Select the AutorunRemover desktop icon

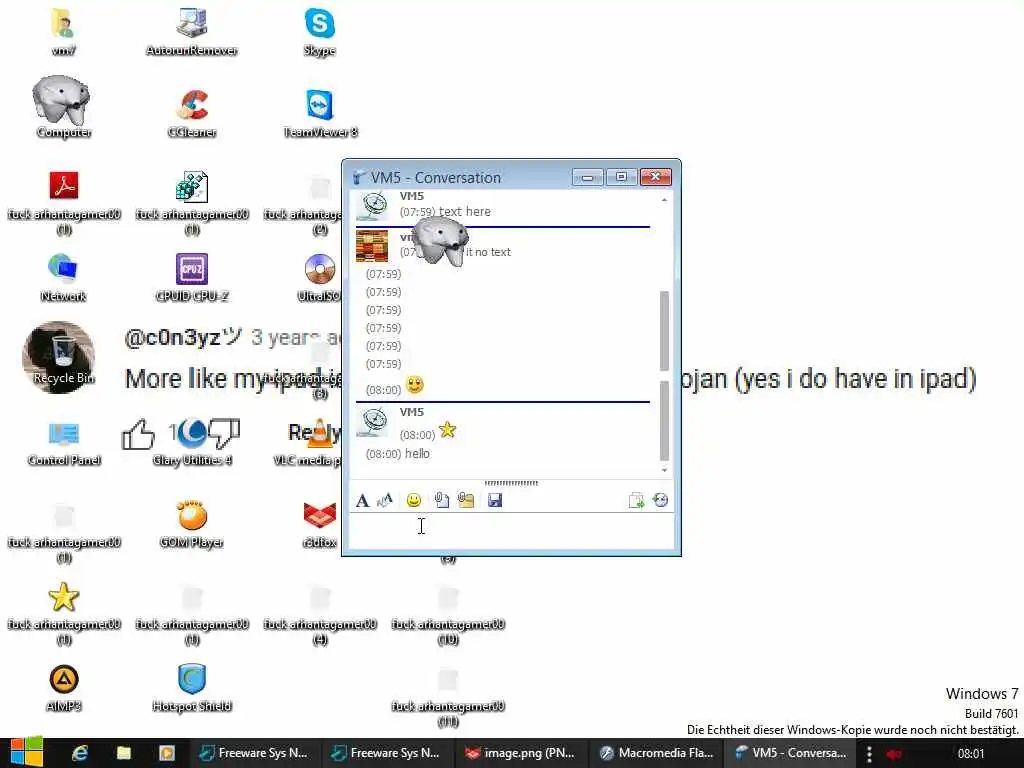tap(191, 31)
